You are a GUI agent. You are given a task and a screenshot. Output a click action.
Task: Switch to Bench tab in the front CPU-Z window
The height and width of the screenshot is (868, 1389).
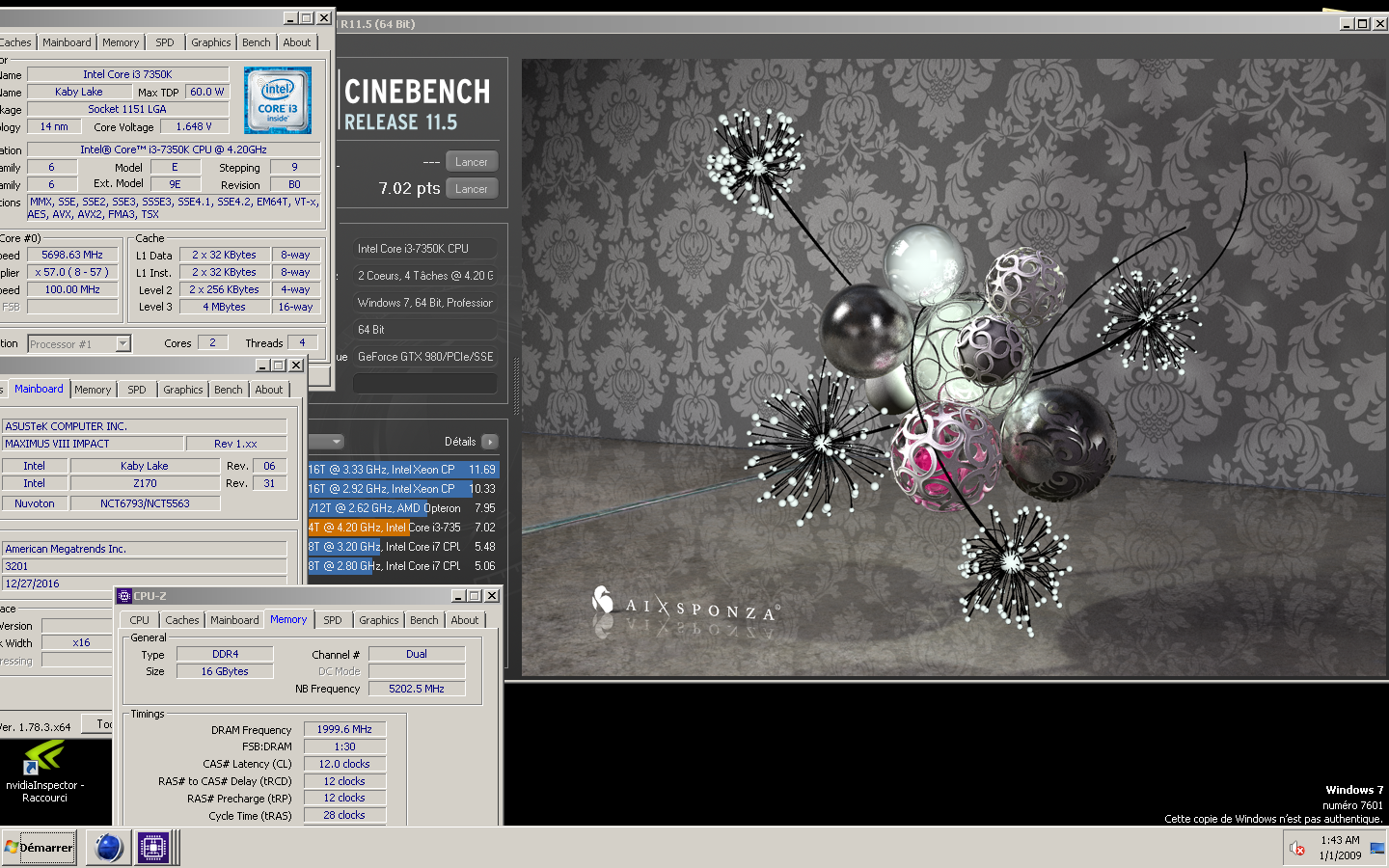423,620
